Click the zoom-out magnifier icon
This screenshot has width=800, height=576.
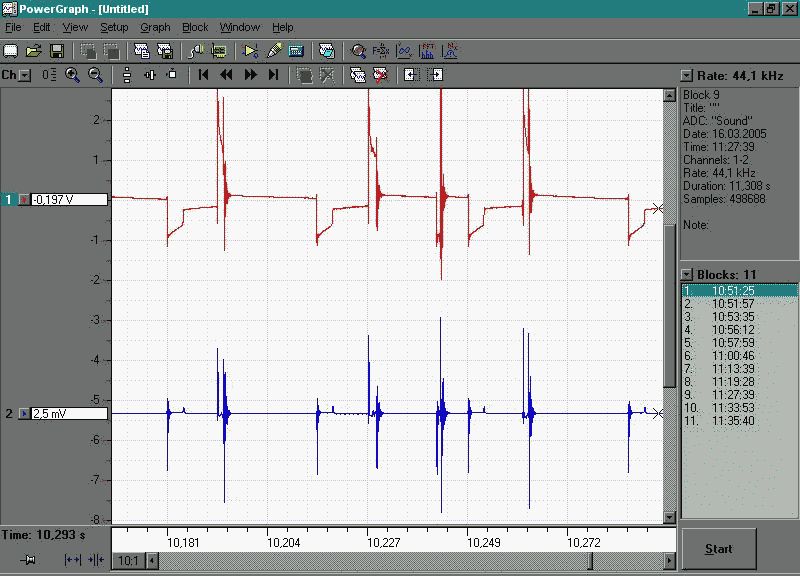point(95,75)
